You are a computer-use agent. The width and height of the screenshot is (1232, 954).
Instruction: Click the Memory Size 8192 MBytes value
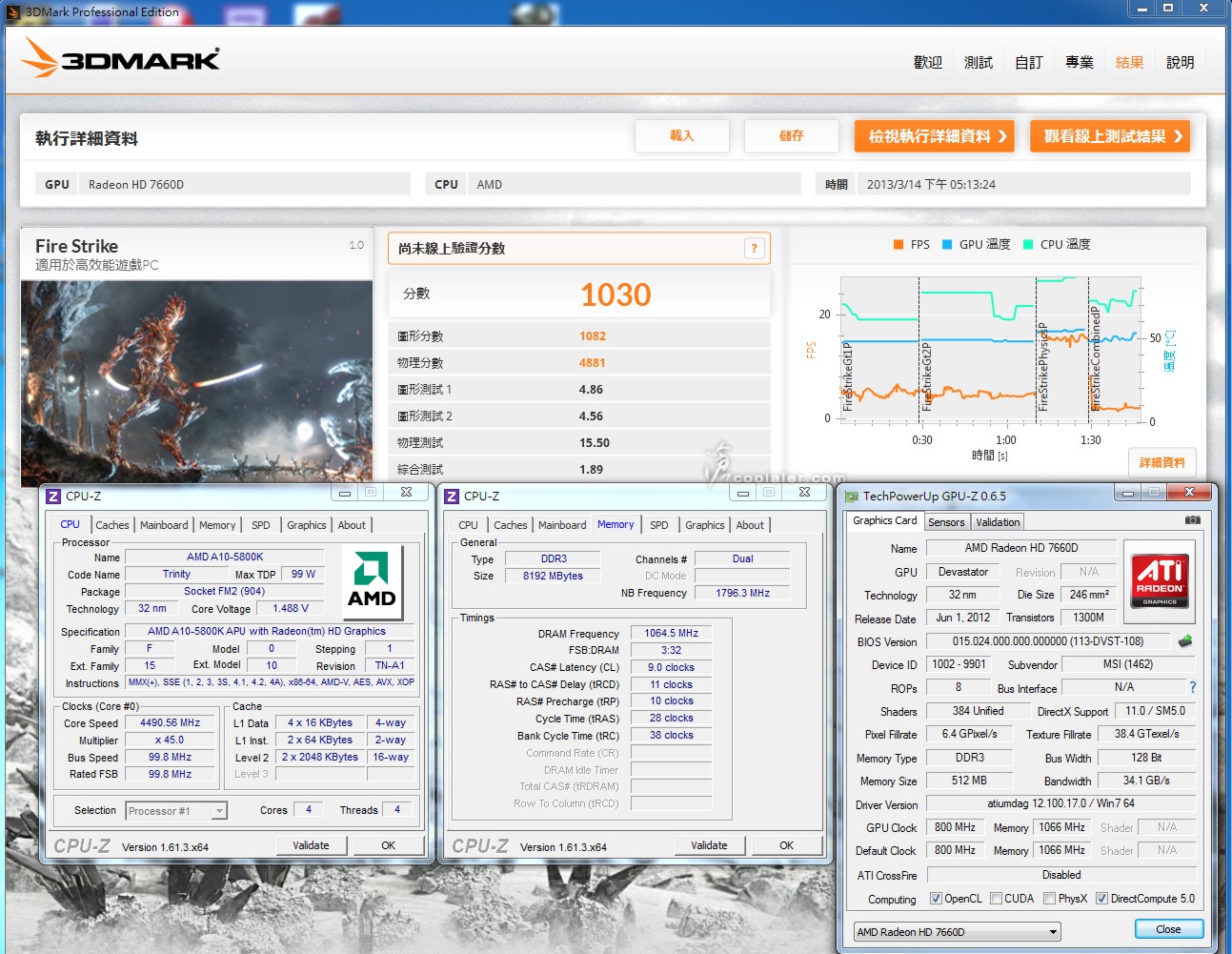pyautogui.click(x=553, y=576)
